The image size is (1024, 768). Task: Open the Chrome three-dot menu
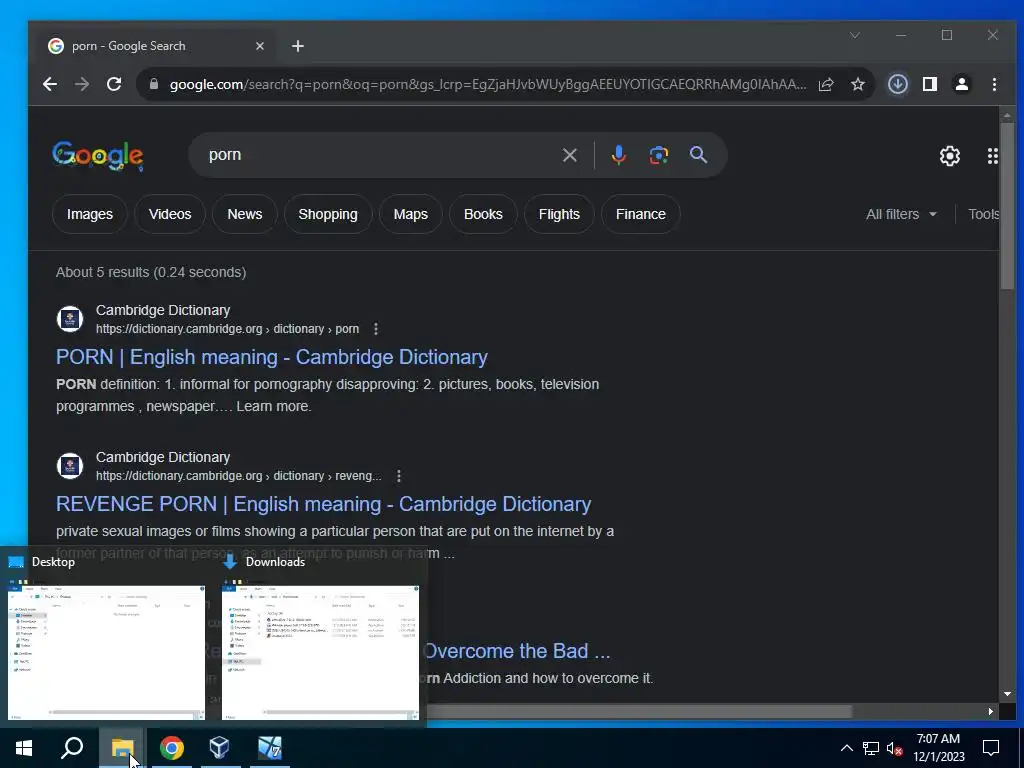pos(994,84)
